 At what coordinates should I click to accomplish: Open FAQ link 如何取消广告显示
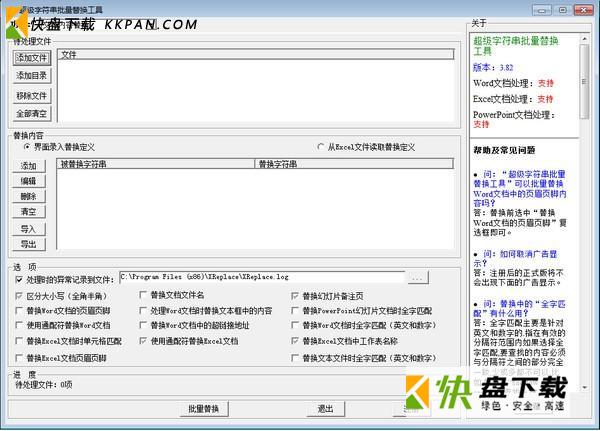tap(516, 258)
